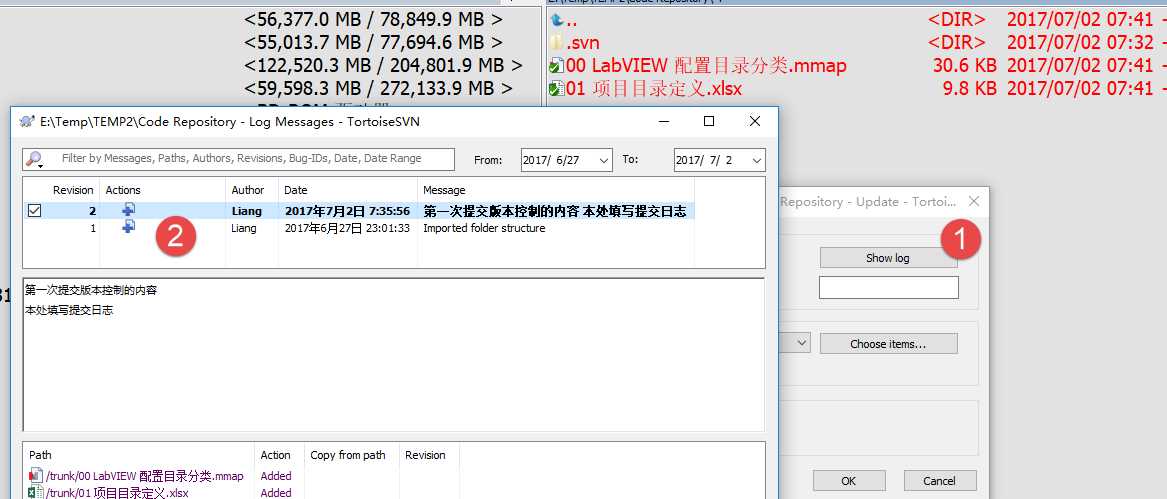Click the 9.8 KB size value

click(x=970, y=89)
